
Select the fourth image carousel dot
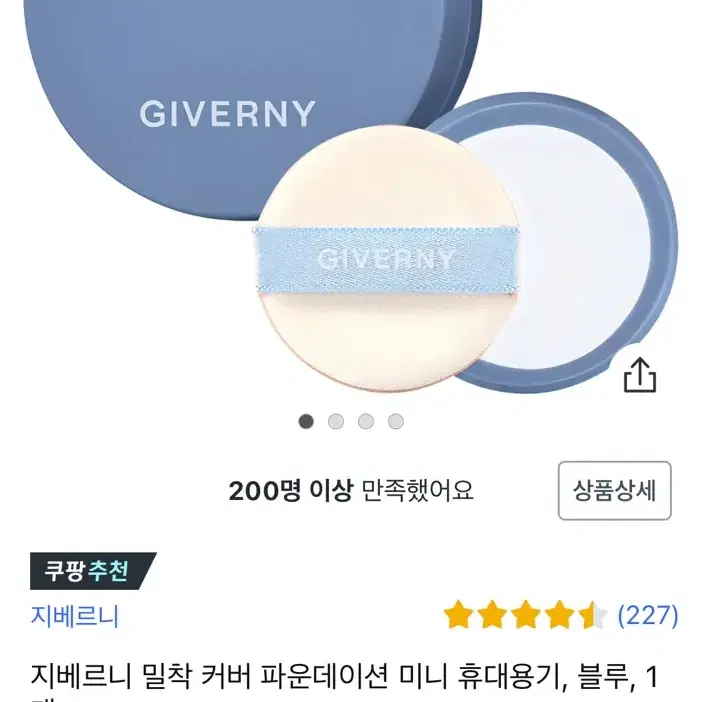396,421
